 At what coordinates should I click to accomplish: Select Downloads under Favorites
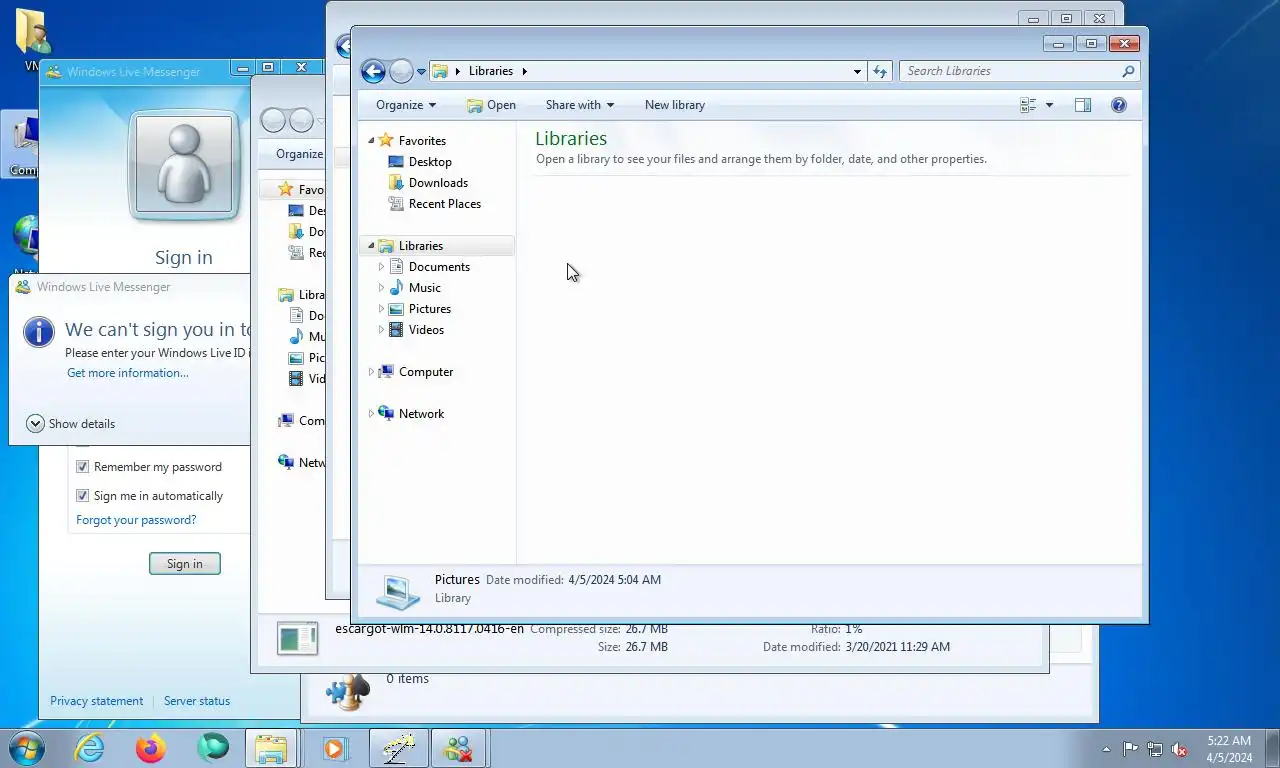point(438,183)
